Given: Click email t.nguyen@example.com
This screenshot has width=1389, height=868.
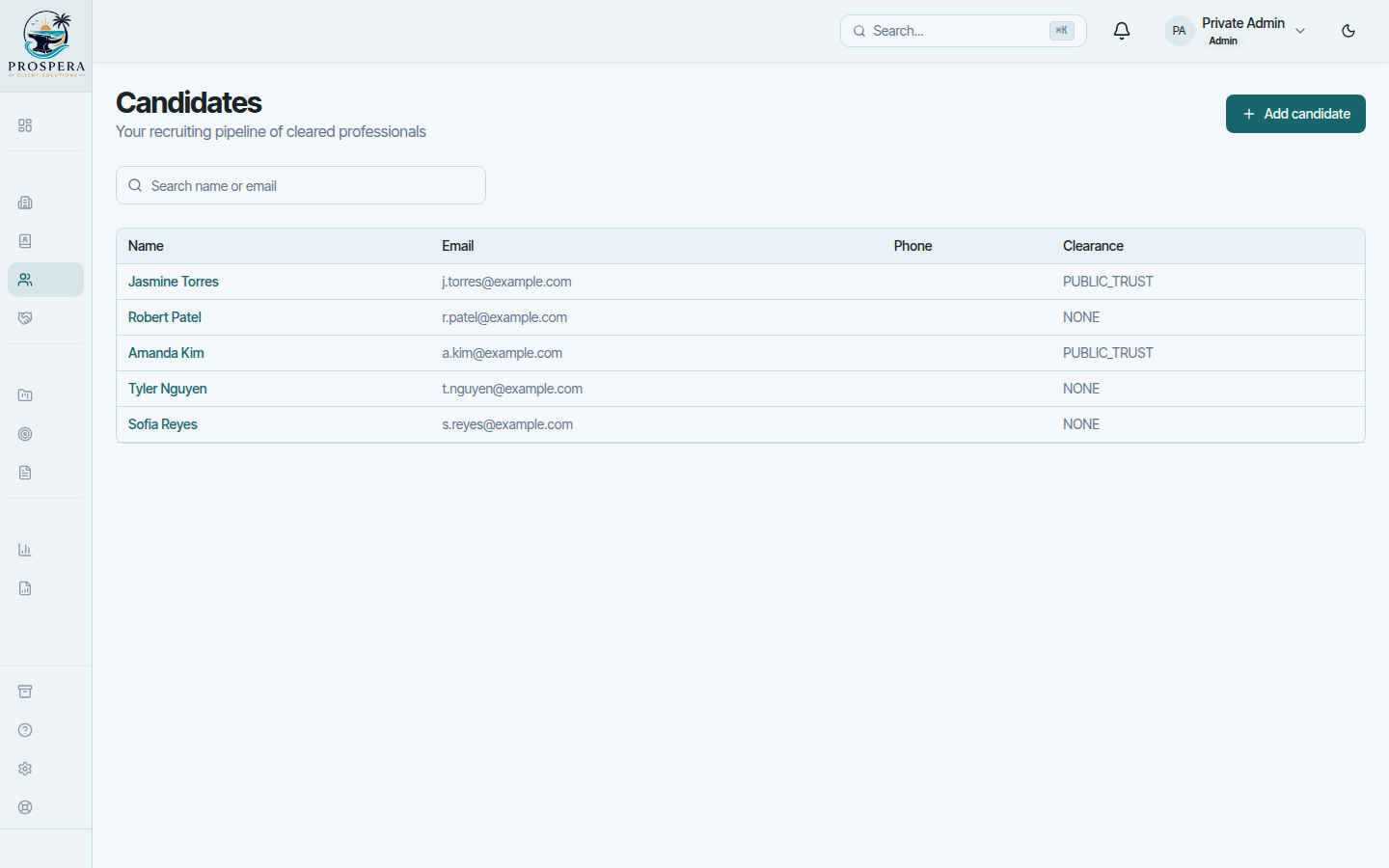Looking at the screenshot, I should 512,389.
